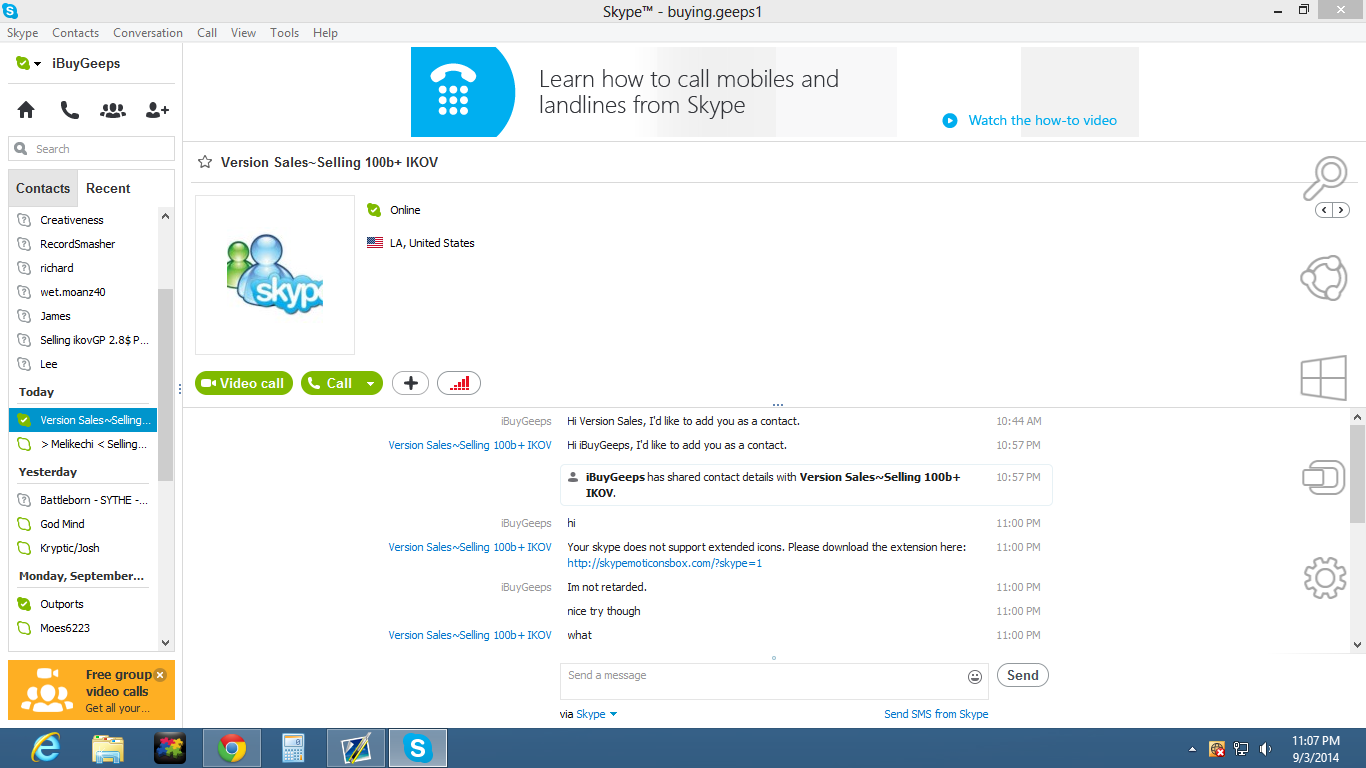Screen dimensions: 1366x768
Task: Open the Share charm icon
Action: [x=1324, y=278]
